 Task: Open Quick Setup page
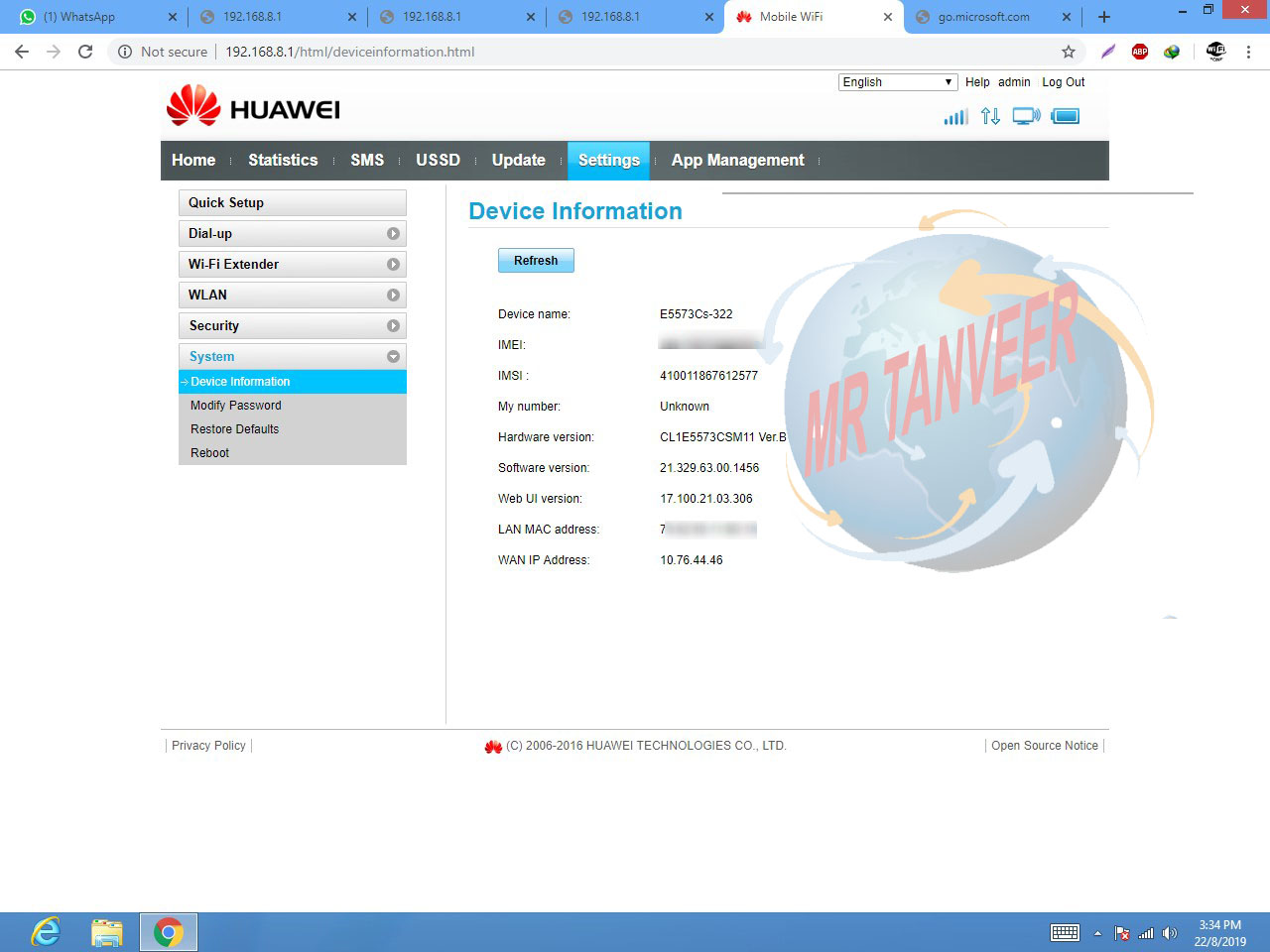click(293, 203)
